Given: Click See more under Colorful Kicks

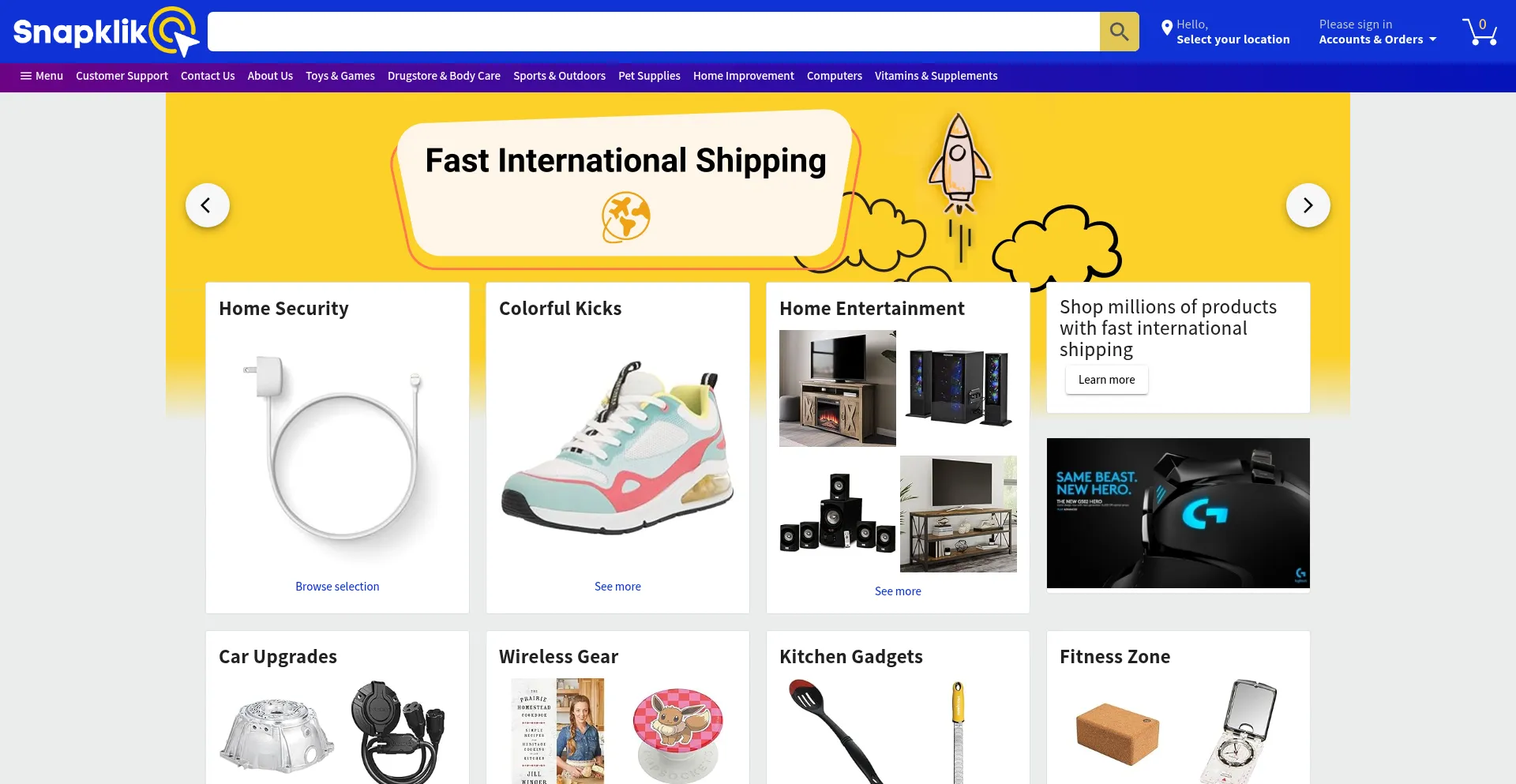Looking at the screenshot, I should pyautogui.click(x=617, y=587).
